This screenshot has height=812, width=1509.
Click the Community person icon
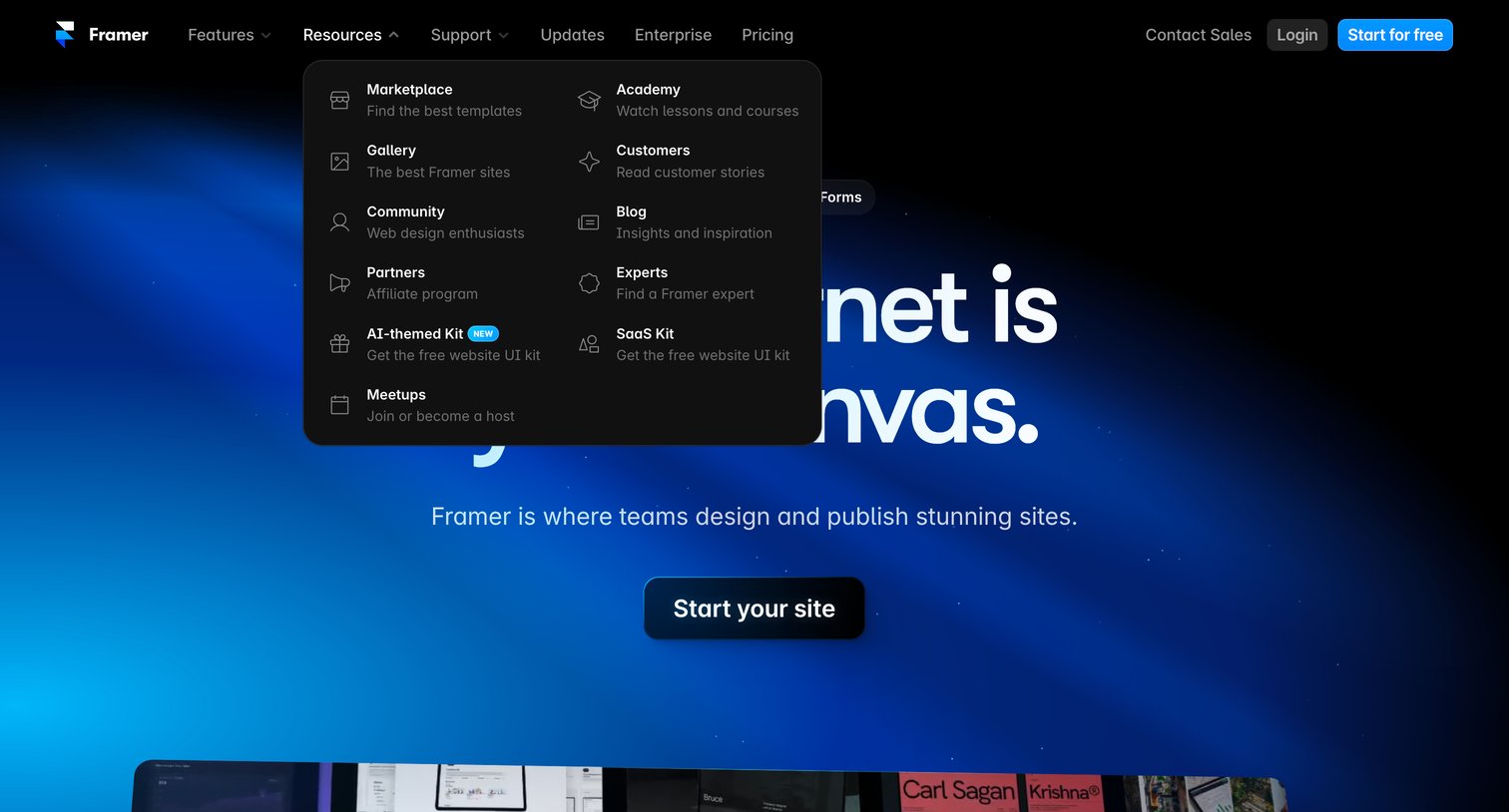click(339, 222)
